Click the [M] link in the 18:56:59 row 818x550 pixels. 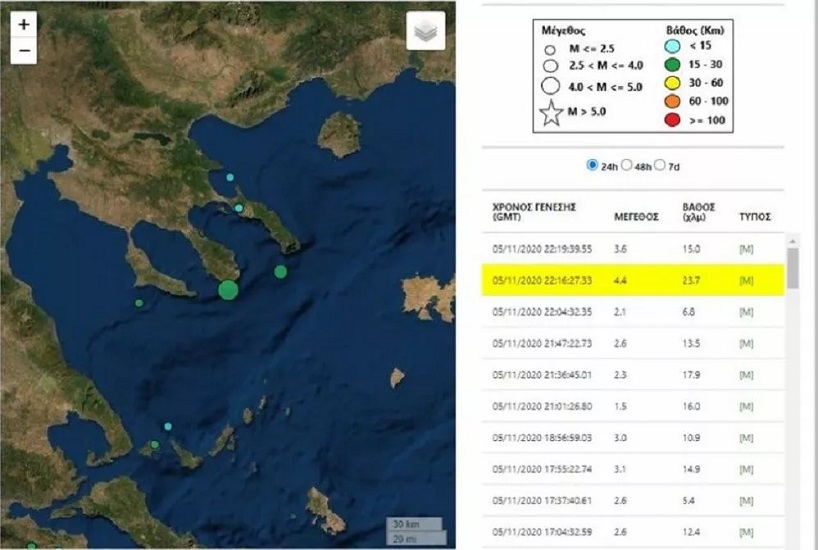click(745, 438)
